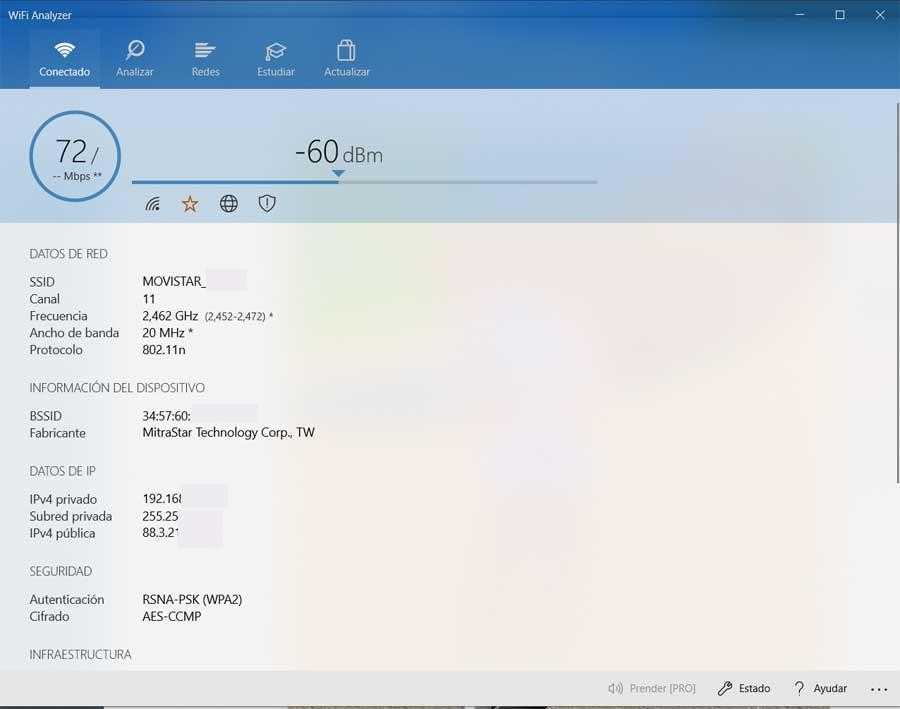This screenshot has height=709, width=900.
Task: Click the Actualizar shopping bag icon
Action: pos(347,59)
